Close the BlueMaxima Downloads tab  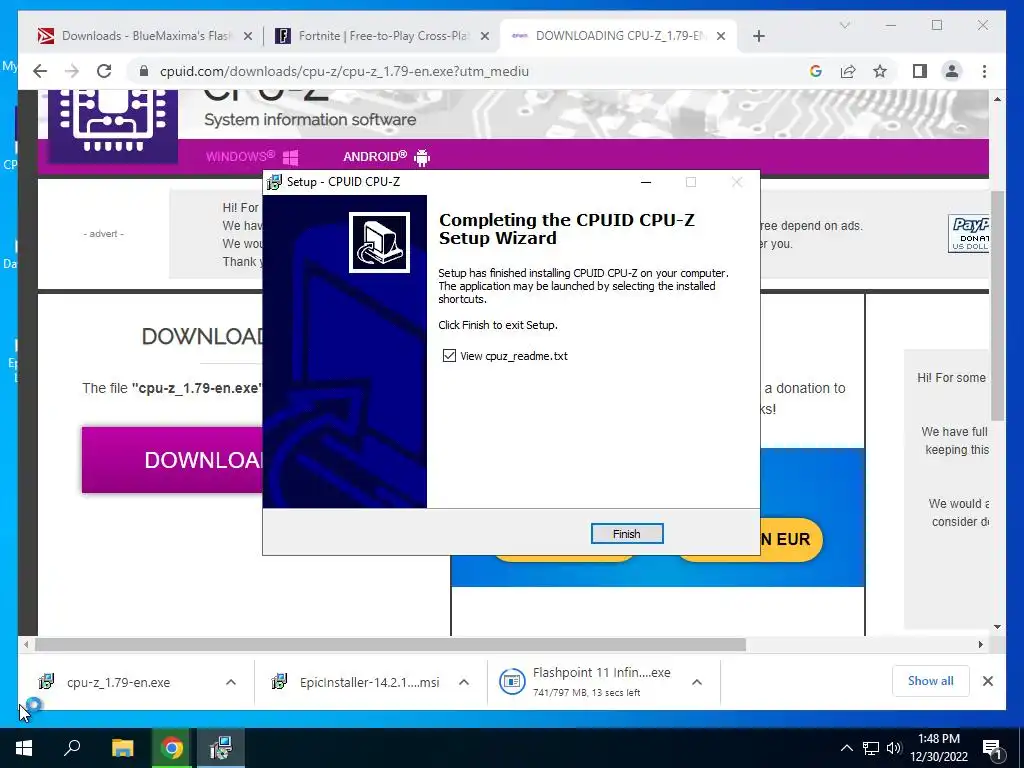coord(248,36)
